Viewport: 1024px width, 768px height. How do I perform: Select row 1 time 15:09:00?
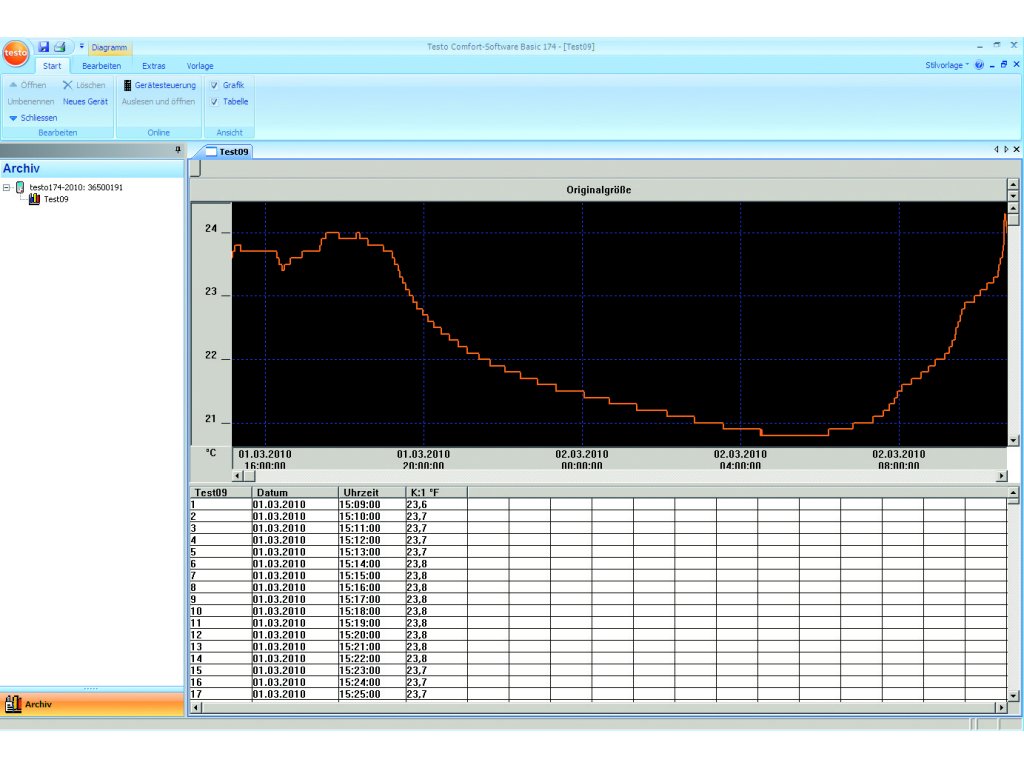pyautogui.click(x=372, y=504)
